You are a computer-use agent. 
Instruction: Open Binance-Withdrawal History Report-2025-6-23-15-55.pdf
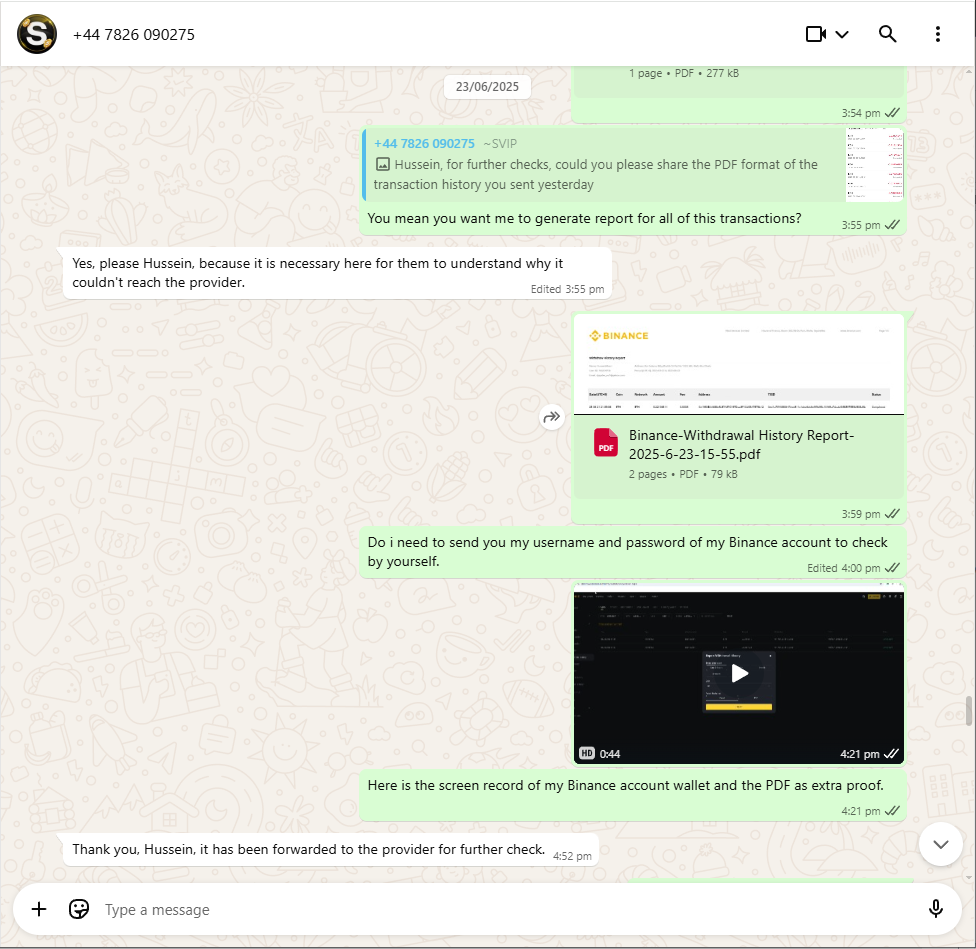[x=741, y=444]
